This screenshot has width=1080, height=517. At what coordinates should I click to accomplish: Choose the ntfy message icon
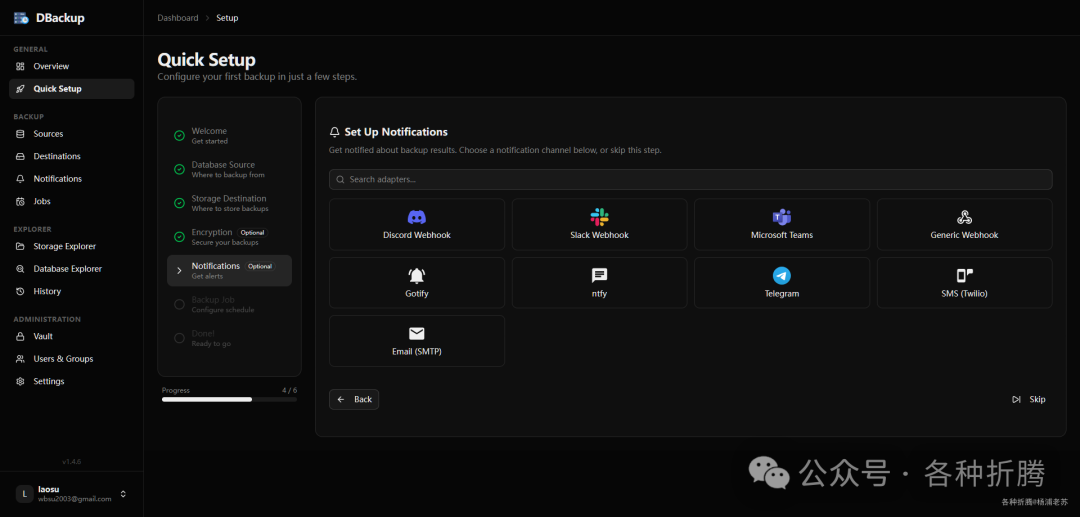pos(599,276)
